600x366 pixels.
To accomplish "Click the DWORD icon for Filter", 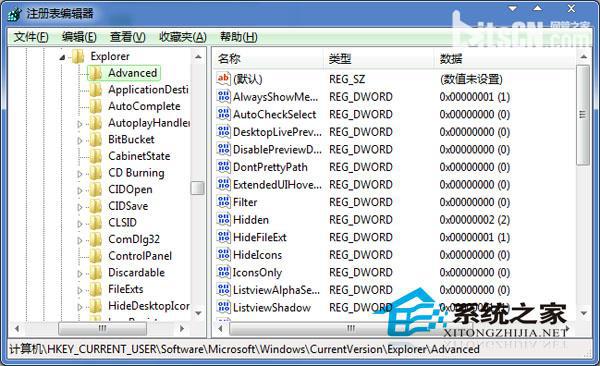I will 223,202.
